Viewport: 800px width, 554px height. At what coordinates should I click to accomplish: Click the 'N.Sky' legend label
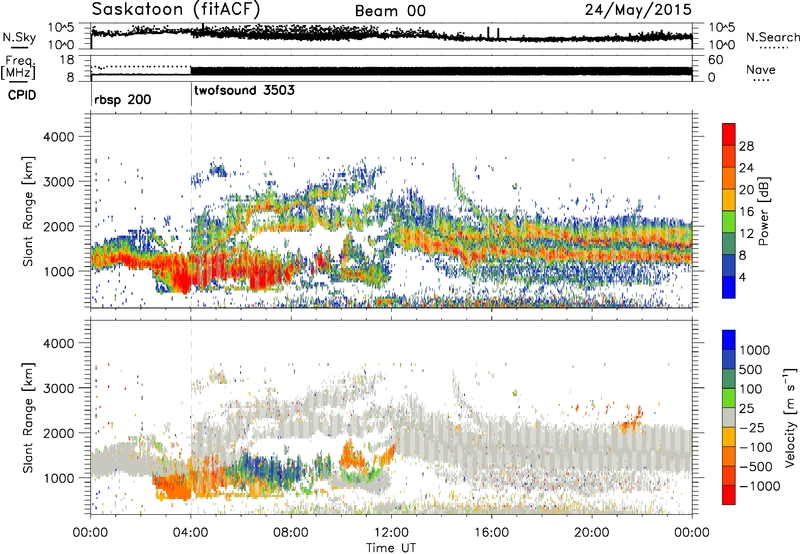pos(19,37)
